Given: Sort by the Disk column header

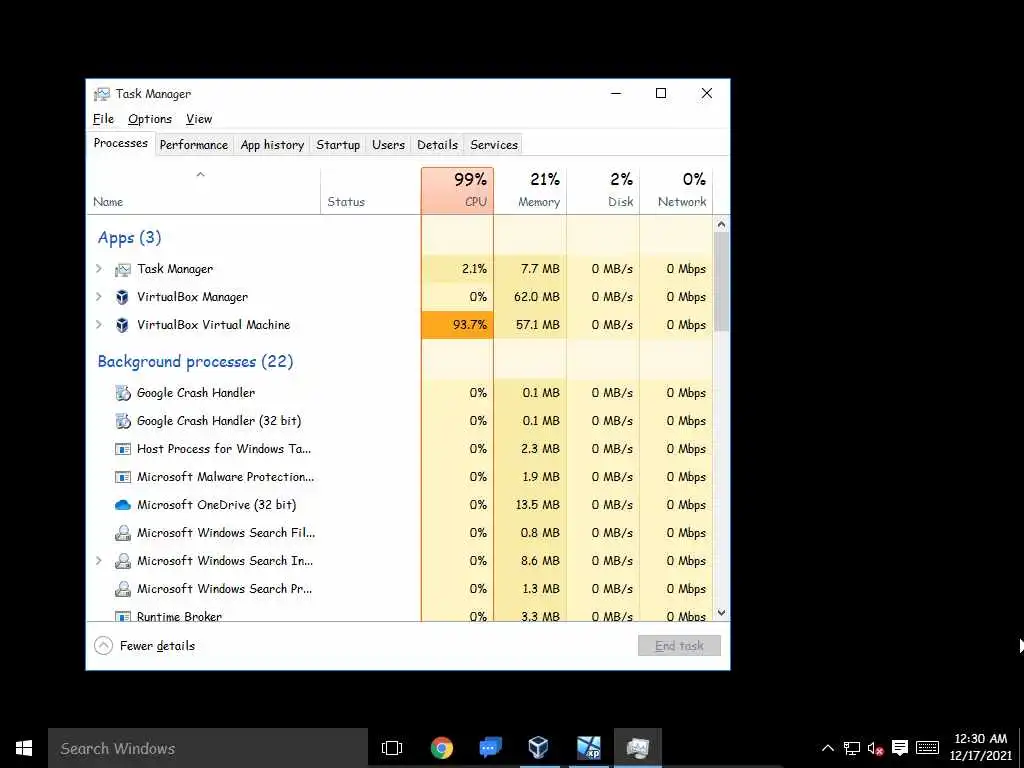Looking at the screenshot, I should point(603,191).
